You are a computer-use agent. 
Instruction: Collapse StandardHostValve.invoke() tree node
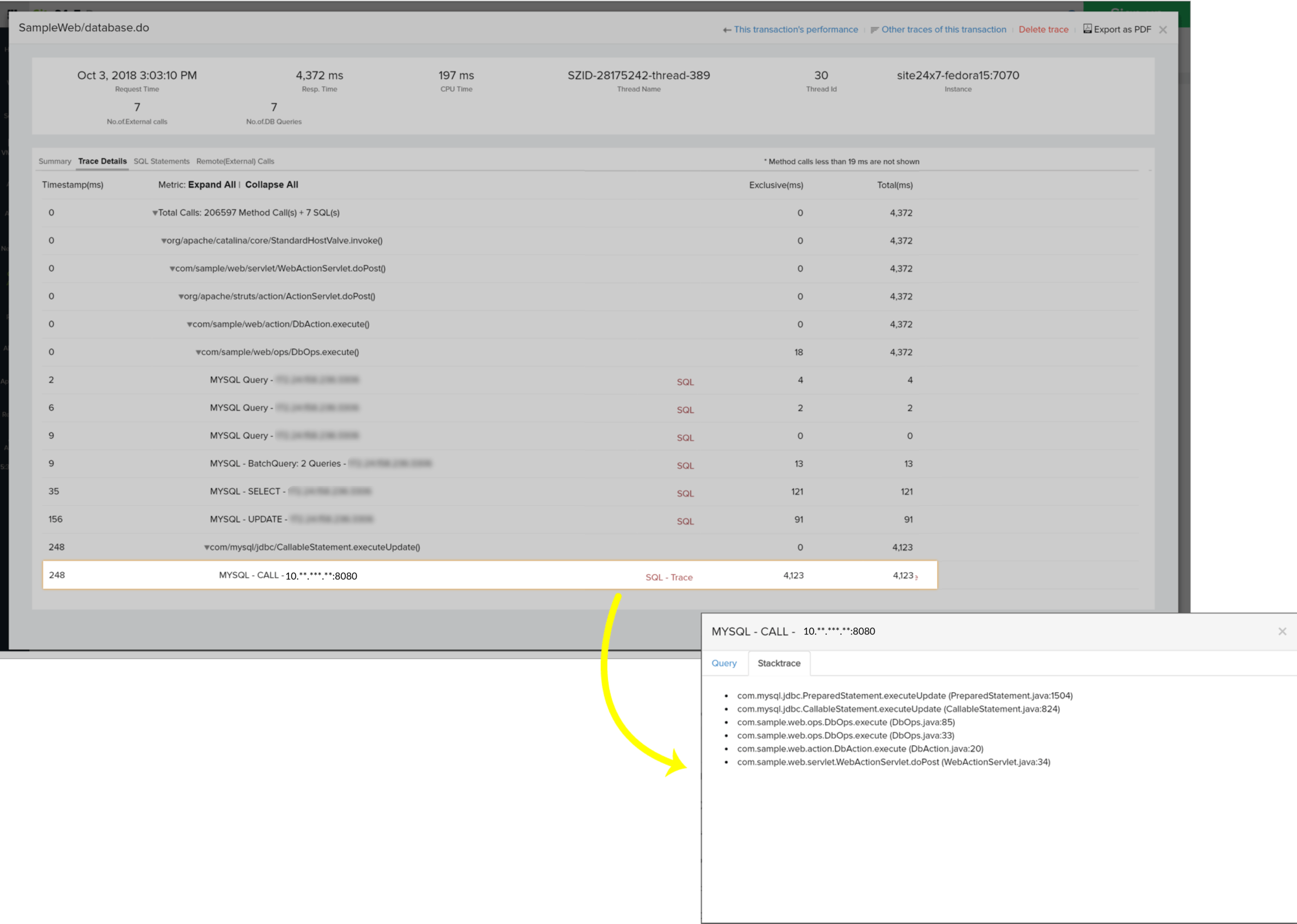click(164, 241)
